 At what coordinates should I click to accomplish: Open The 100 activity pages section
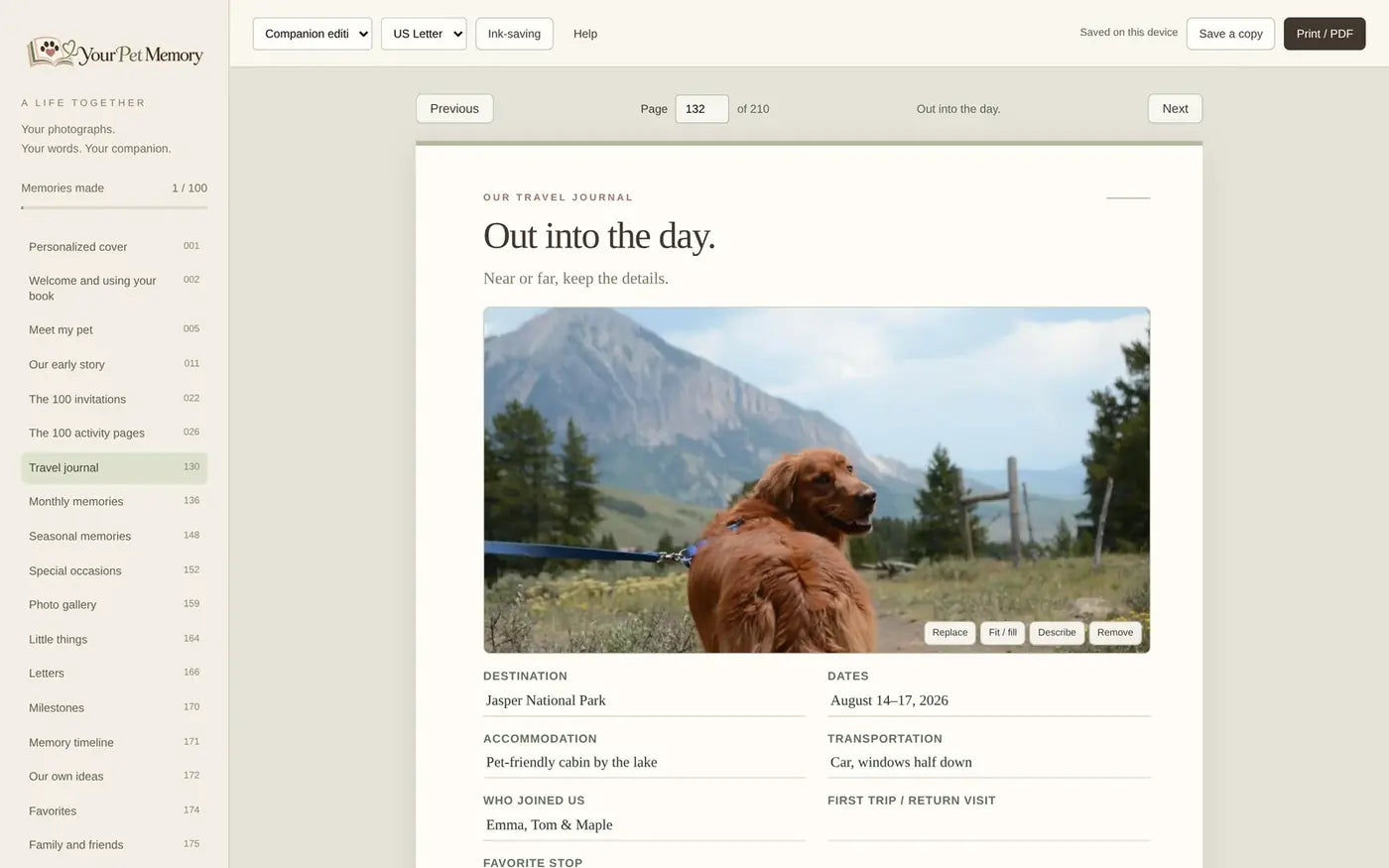(x=114, y=433)
